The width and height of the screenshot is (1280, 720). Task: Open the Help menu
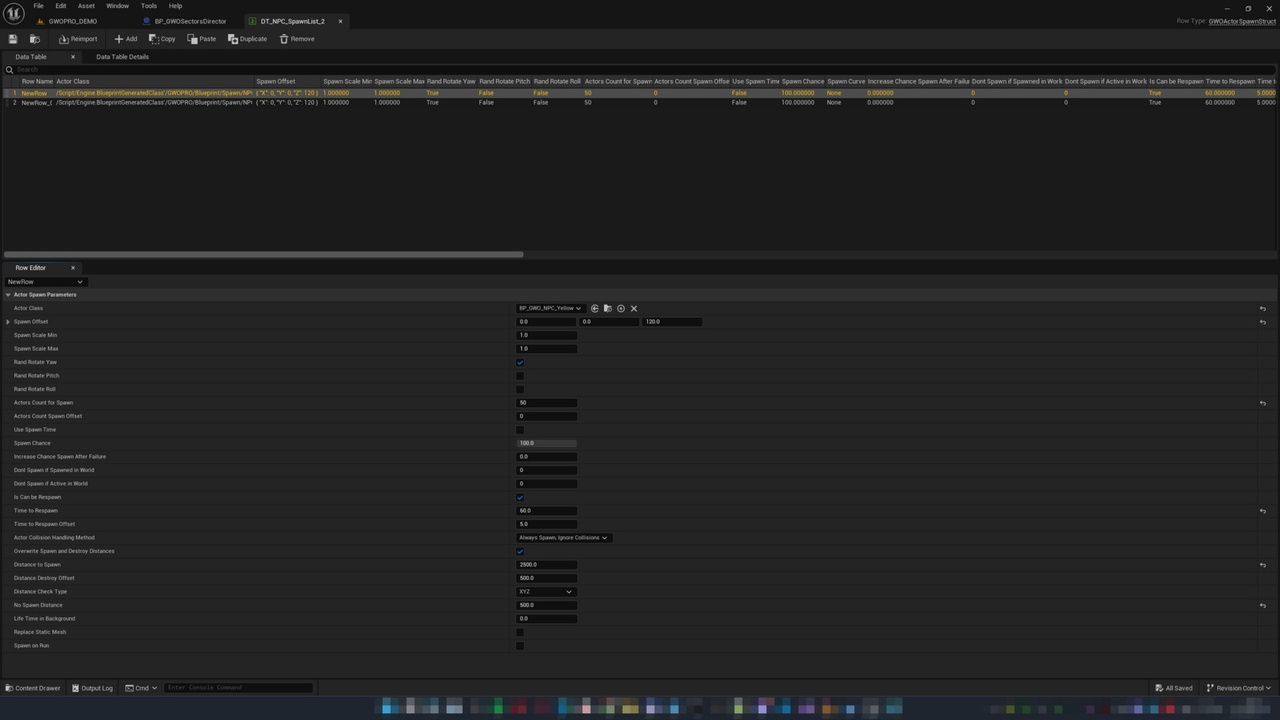tap(176, 6)
